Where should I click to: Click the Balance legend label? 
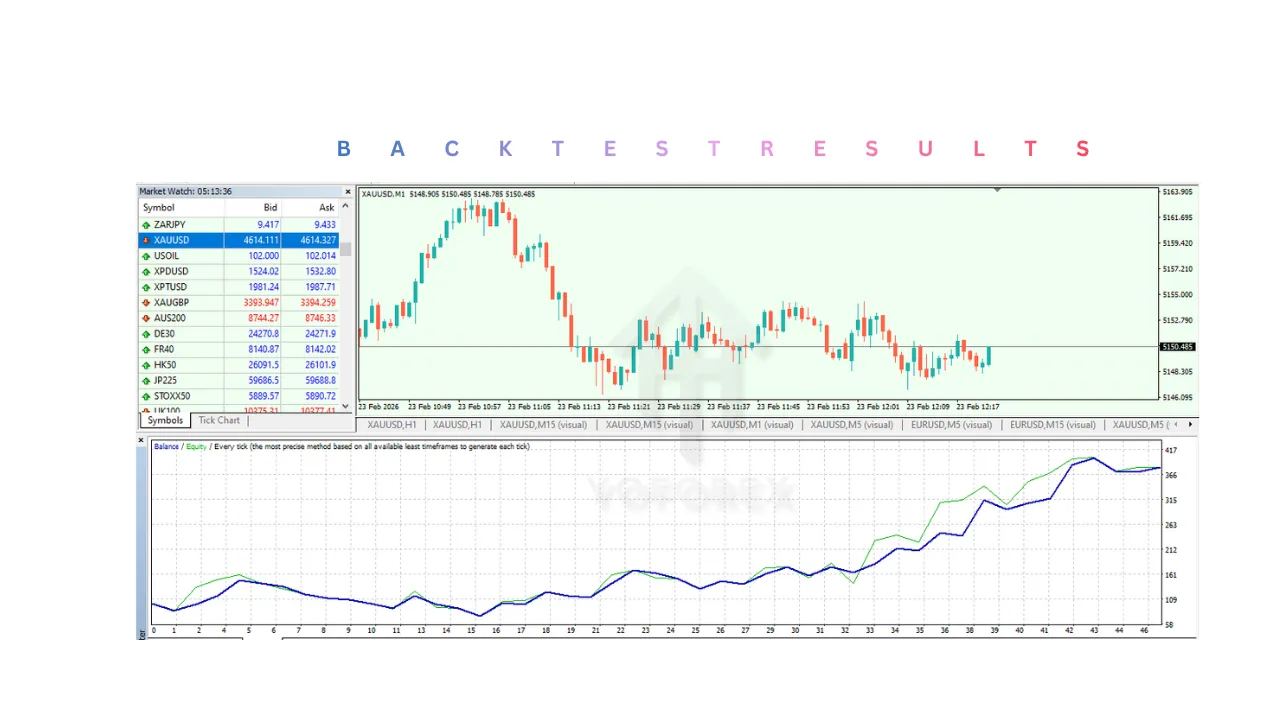[x=166, y=447]
